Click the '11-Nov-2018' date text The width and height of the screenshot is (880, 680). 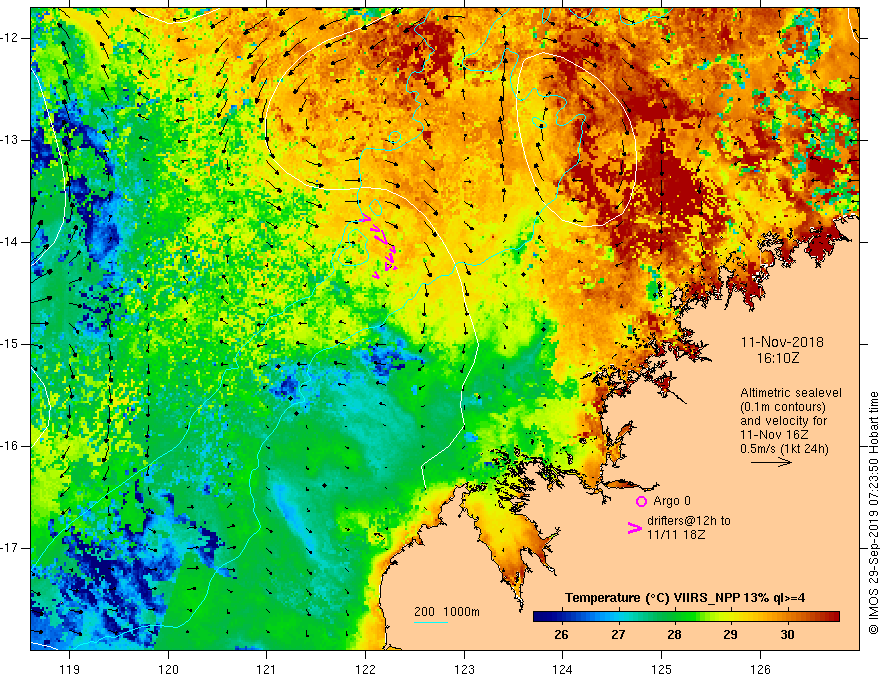click(782, 342)
